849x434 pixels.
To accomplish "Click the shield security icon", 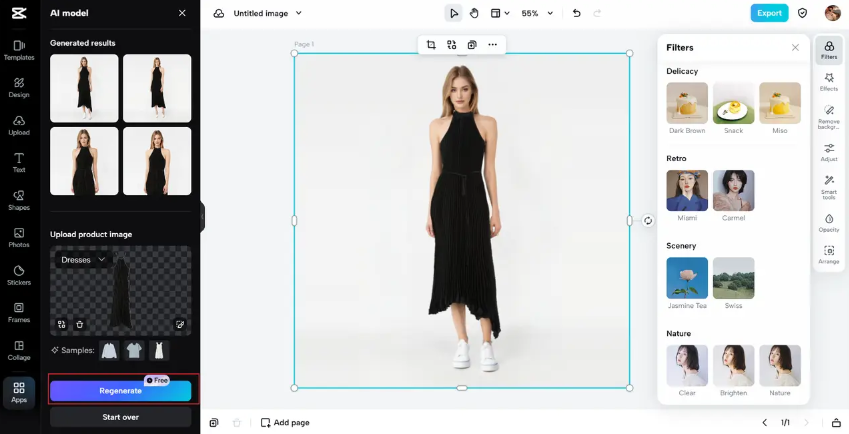I will point(802,13).
